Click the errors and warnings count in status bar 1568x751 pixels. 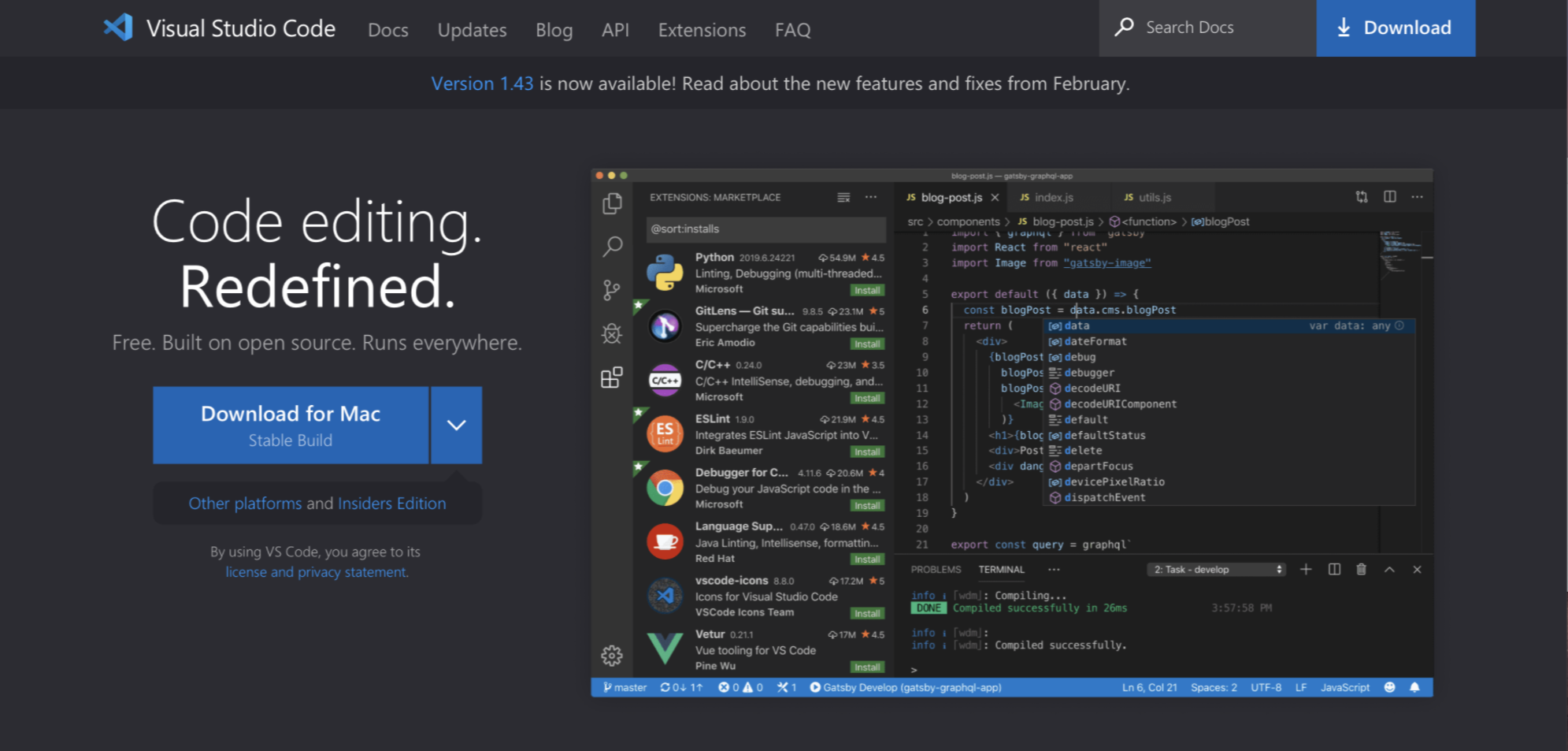tap(740, 687)
